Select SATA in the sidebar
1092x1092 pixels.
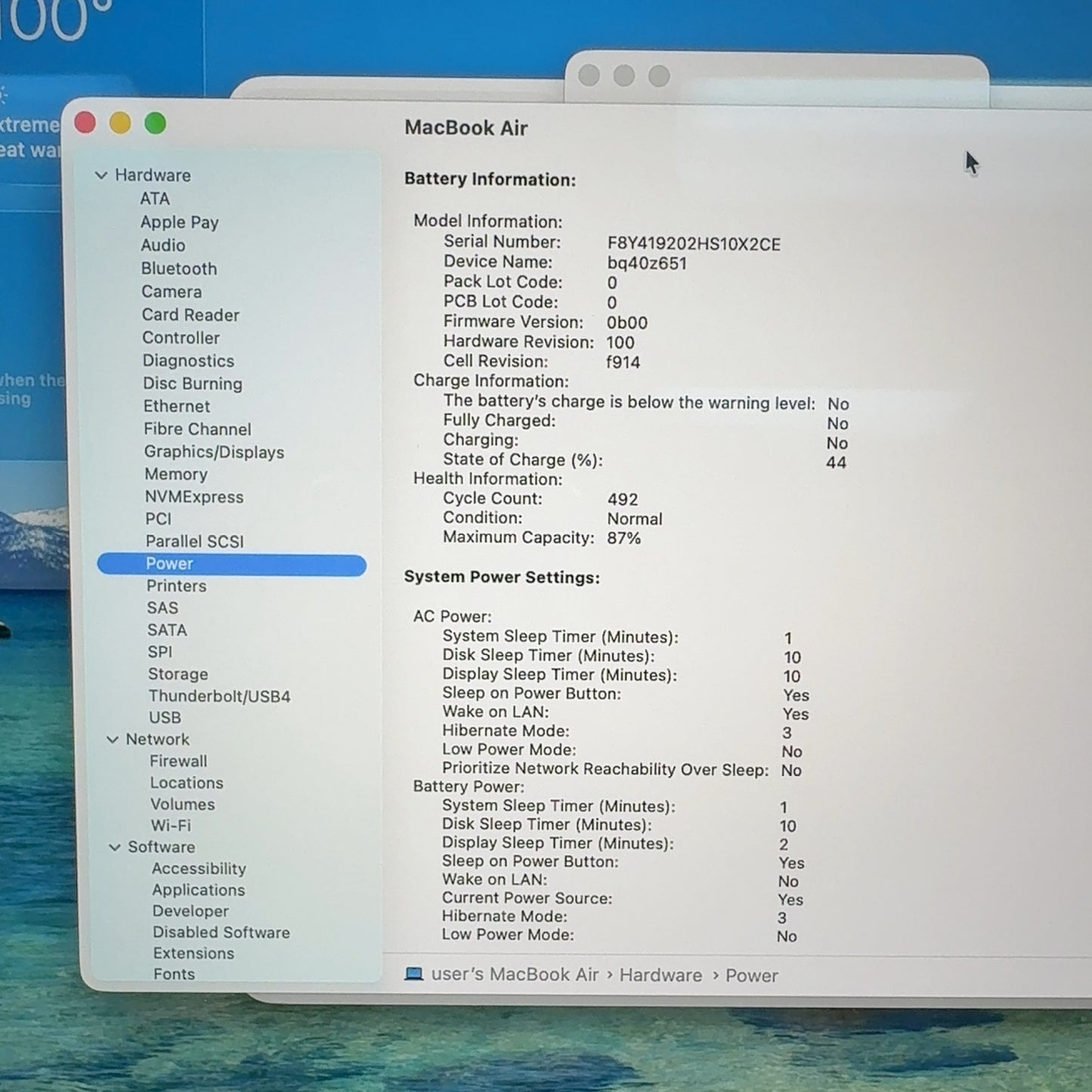(x=167, y=630)
